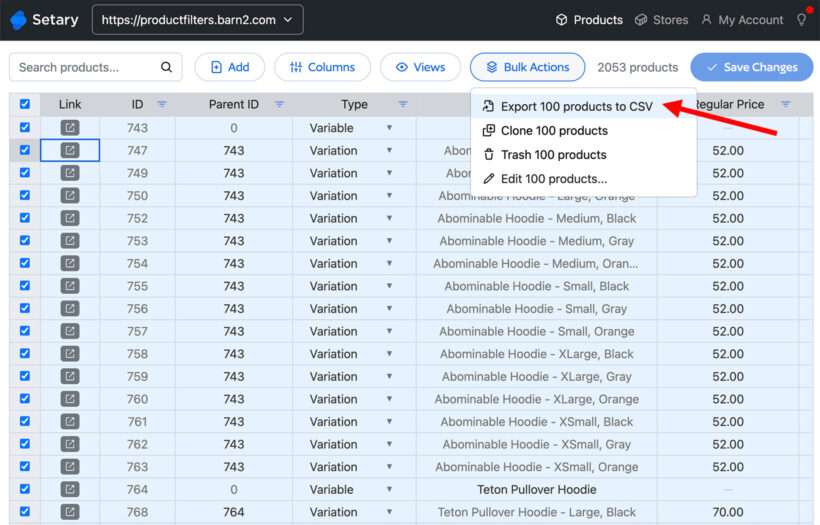The width and height of the screenshot is (820, 525).
Task: Open Type dropdown for product 747
Action: [x=389, y=151]
